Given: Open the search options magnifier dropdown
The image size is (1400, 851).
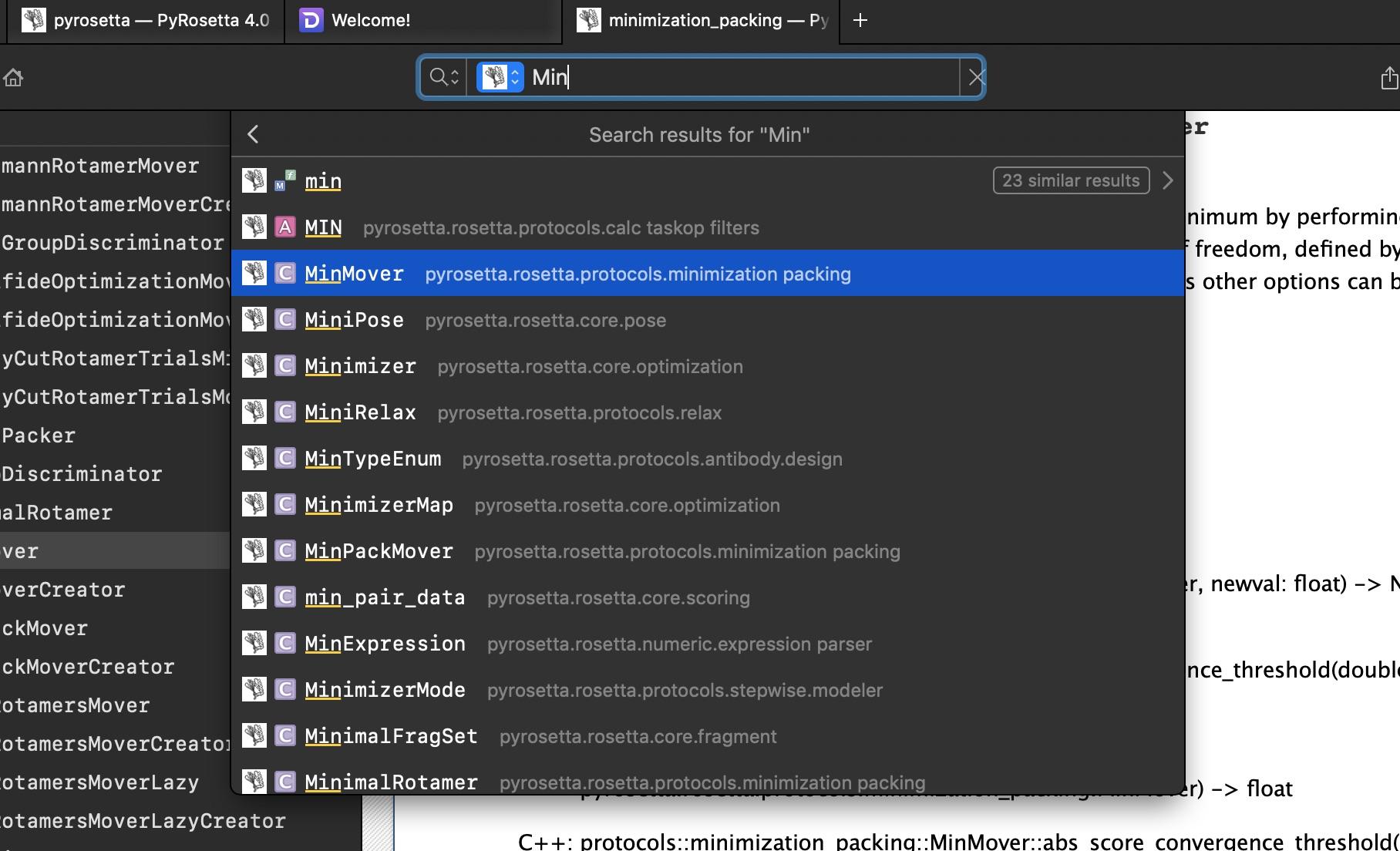Looking at the screenshot, I should tap(444, 77).
